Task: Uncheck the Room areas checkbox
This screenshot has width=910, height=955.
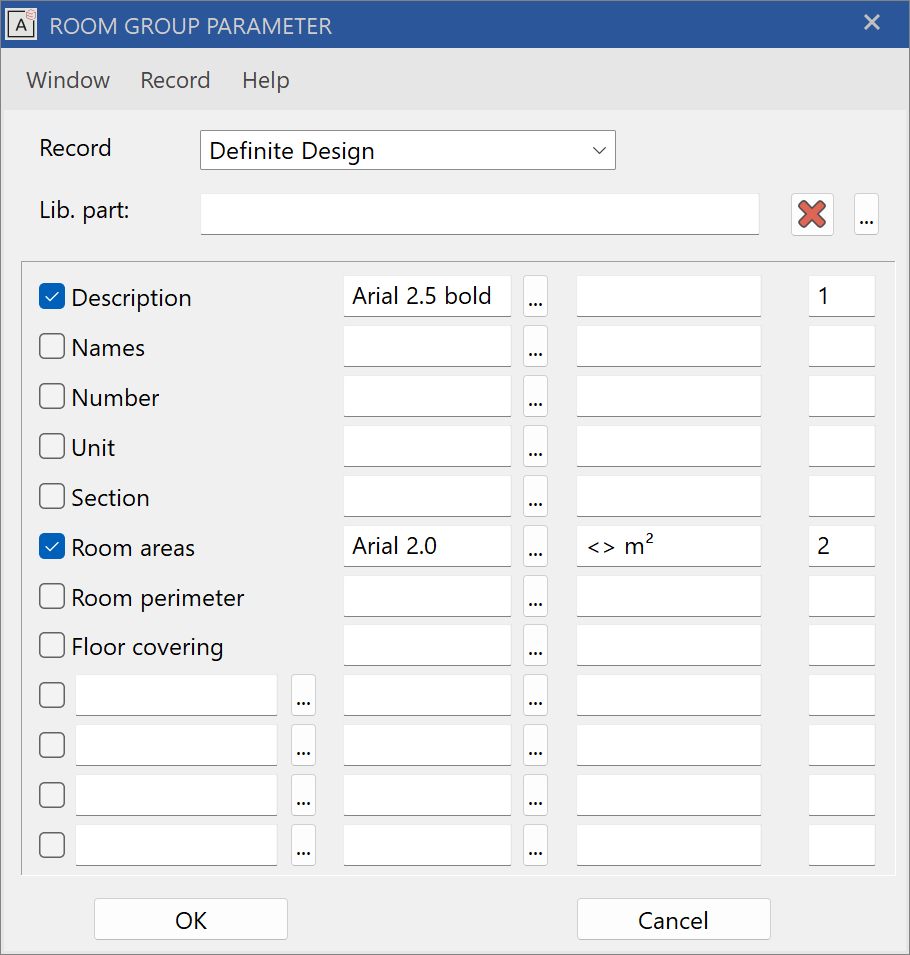Action: (x=52, y=546)
